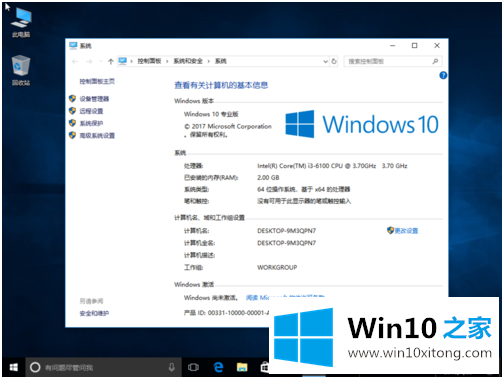Image resolution: width=504 pixels, height=379 pixels.
Task: Click the search magnifier icon
Action: tap(435, 61)
